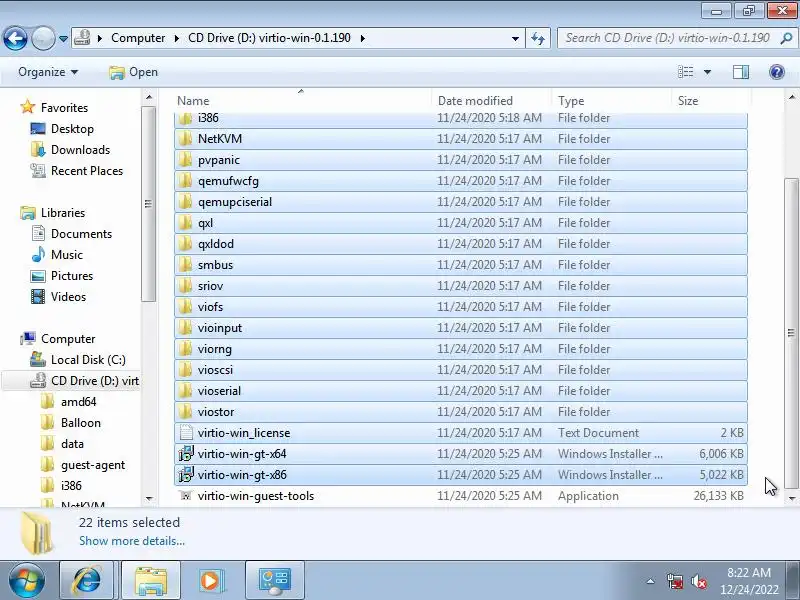Open Balloon folder in sidebar tree

[81, 422]
